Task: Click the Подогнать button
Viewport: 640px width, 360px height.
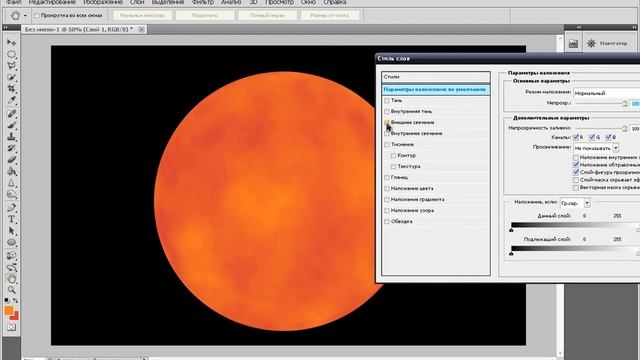Action: [205, 16]
